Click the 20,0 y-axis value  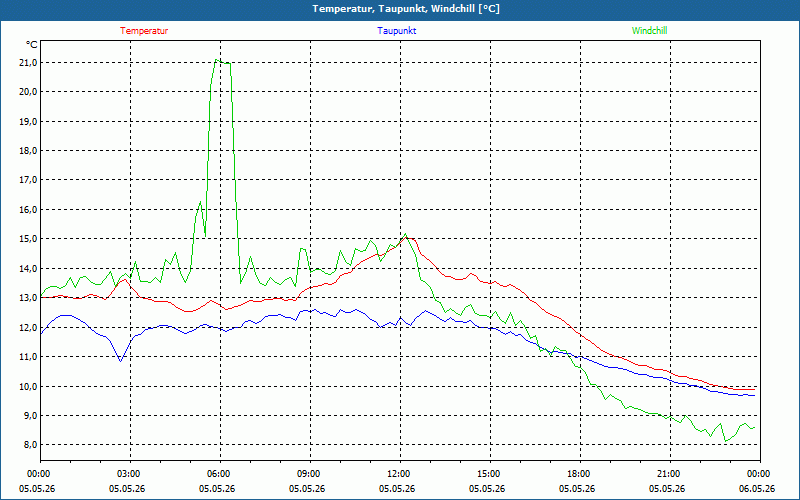[x=29, y=92]
